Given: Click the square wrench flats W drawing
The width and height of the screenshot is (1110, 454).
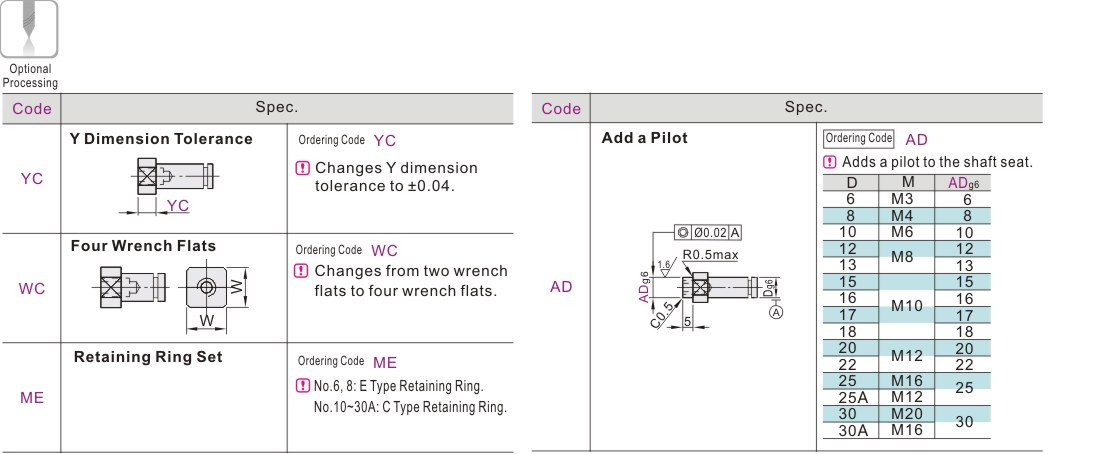Looking at the screenshot, I should pyautogui.click(x=213, y=297).
